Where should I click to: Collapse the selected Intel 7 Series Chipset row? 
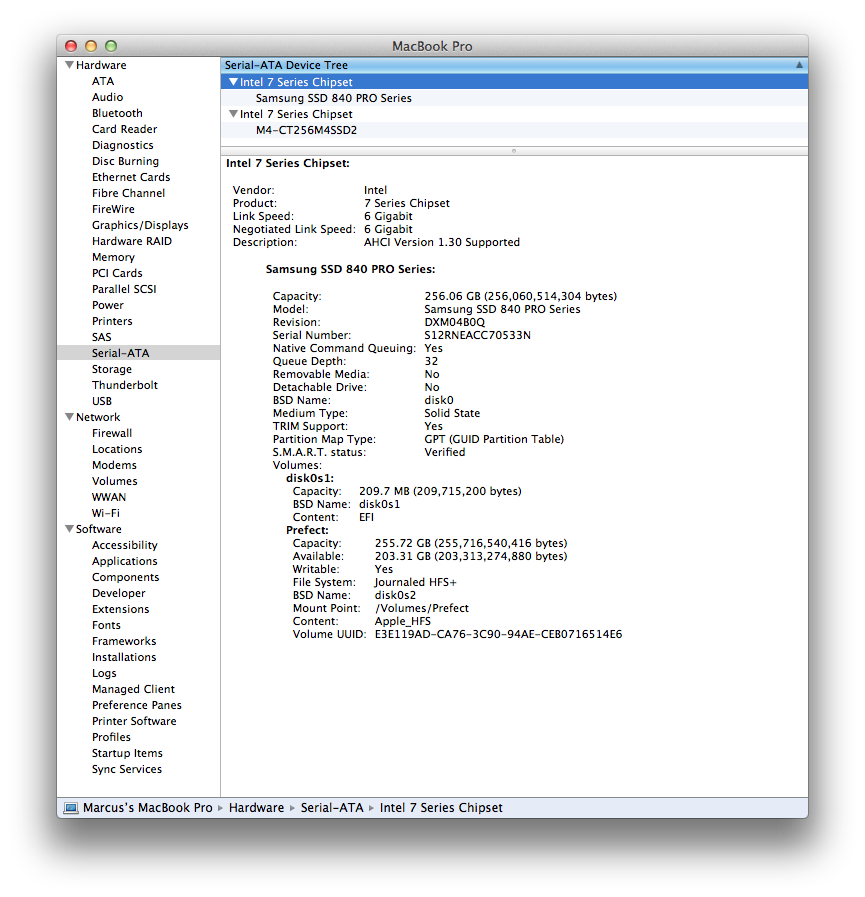pyautogui.click(x=233, y=82)
